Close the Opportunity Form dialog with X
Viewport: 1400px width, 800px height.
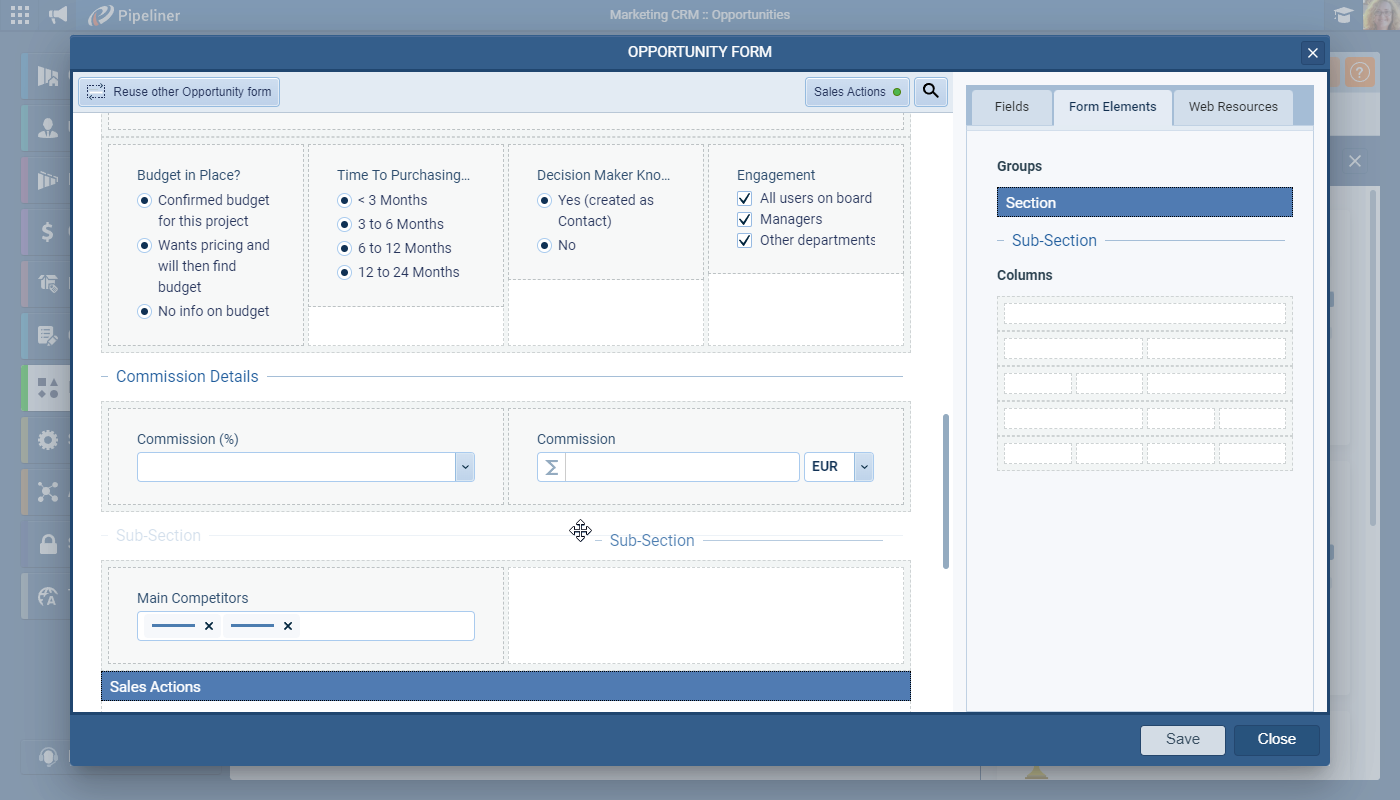[1313, 53]
